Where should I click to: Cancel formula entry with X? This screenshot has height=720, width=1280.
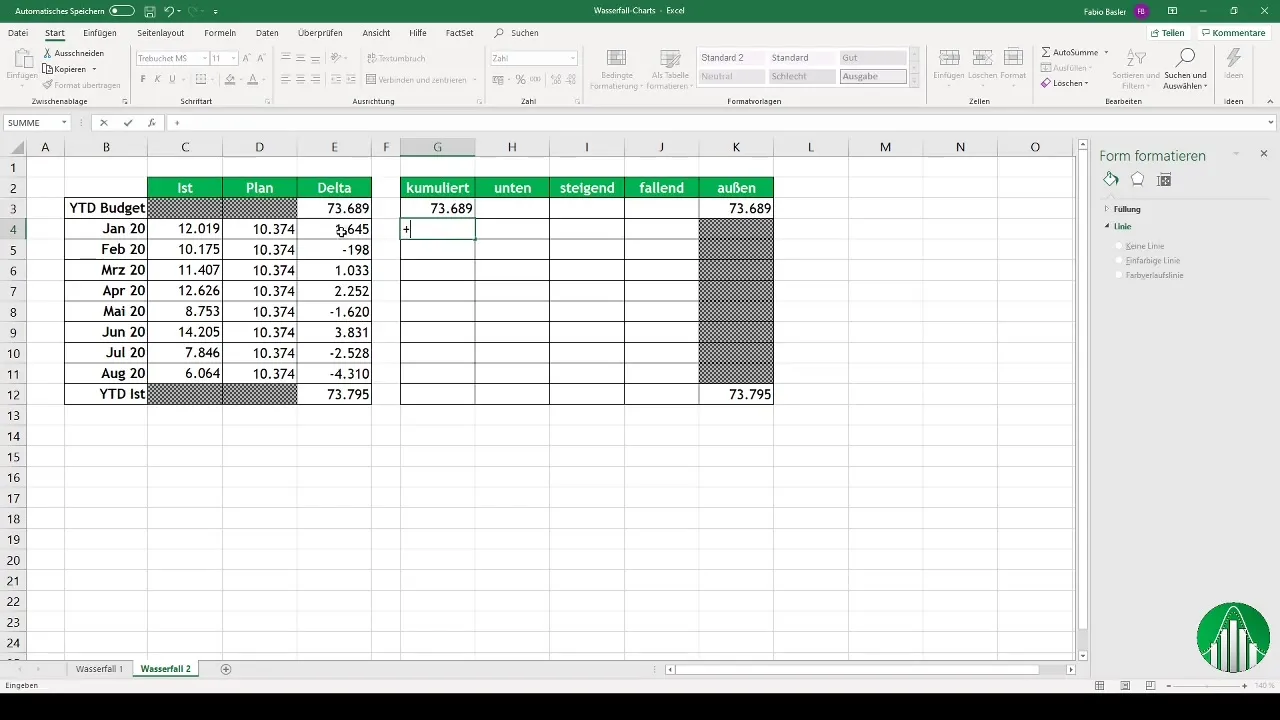click(104, 123)
